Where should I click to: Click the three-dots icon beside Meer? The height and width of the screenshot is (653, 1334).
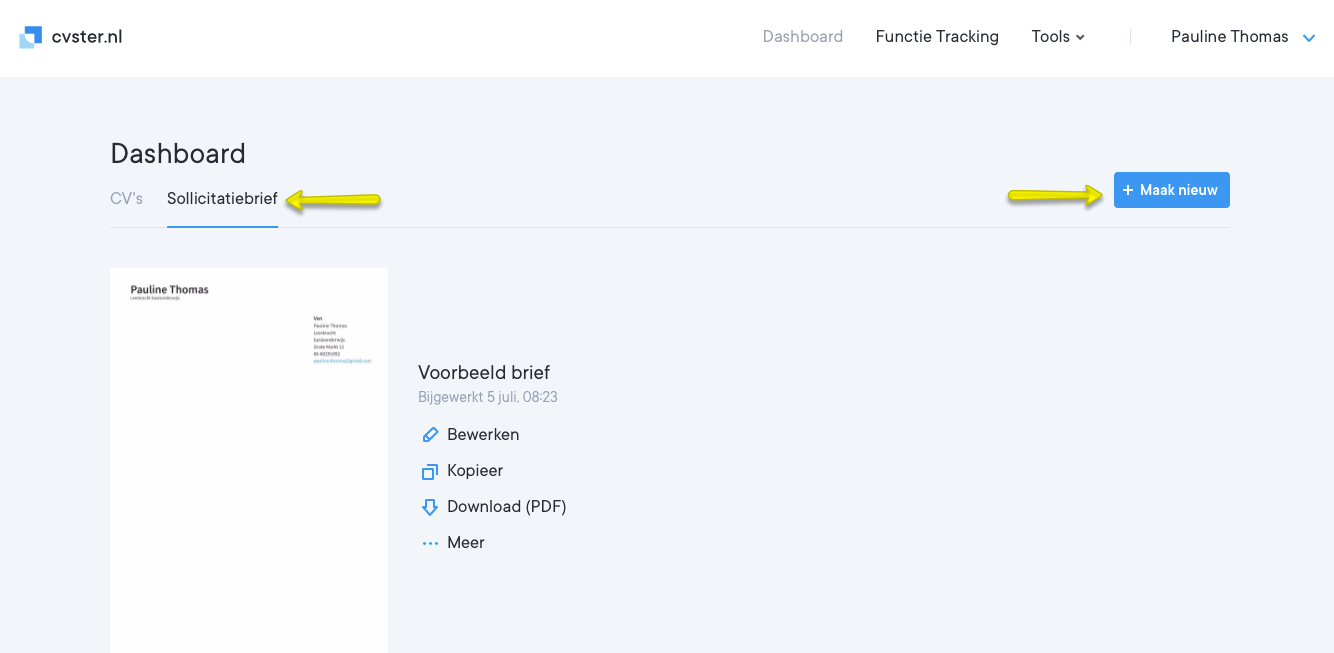pos(430,543)
